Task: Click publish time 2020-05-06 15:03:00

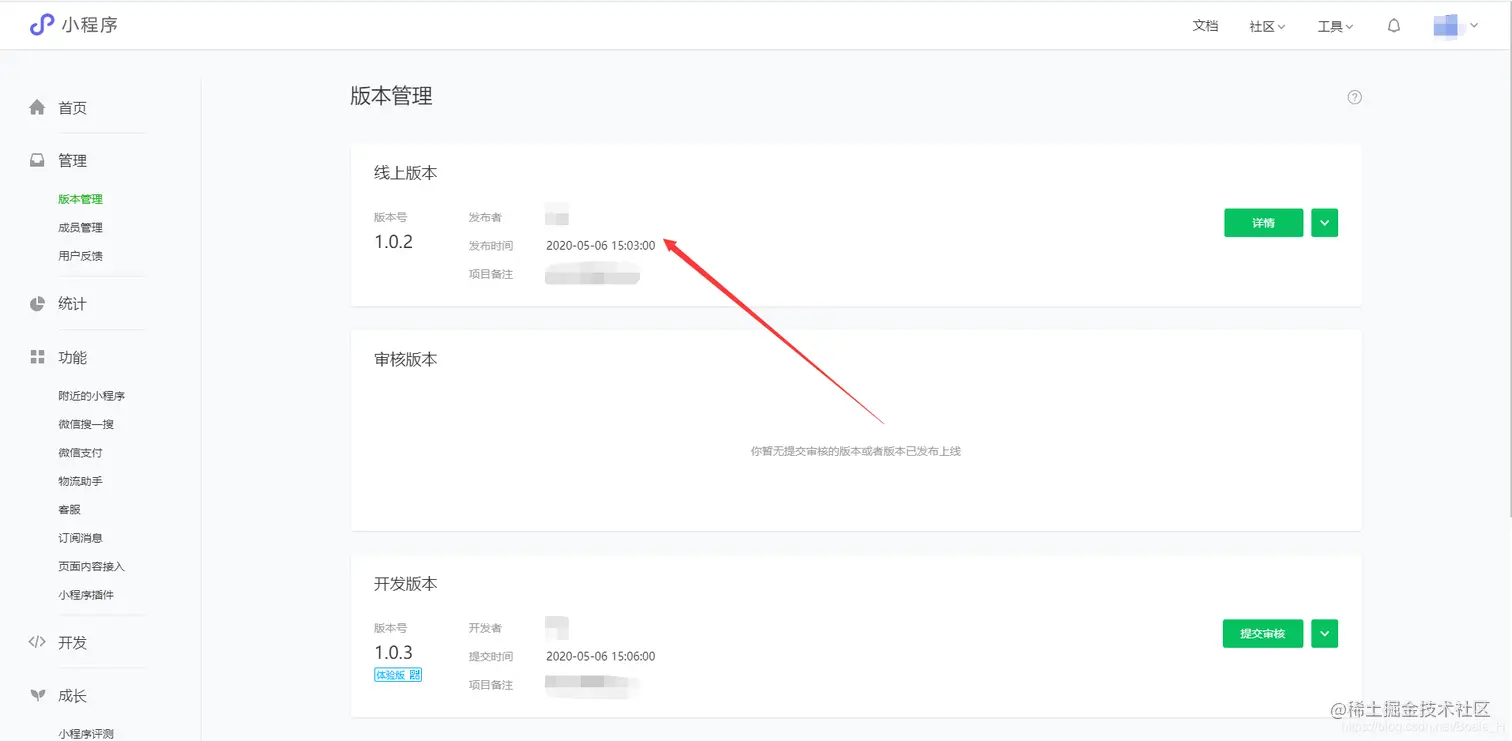Action: click(600, 245)
